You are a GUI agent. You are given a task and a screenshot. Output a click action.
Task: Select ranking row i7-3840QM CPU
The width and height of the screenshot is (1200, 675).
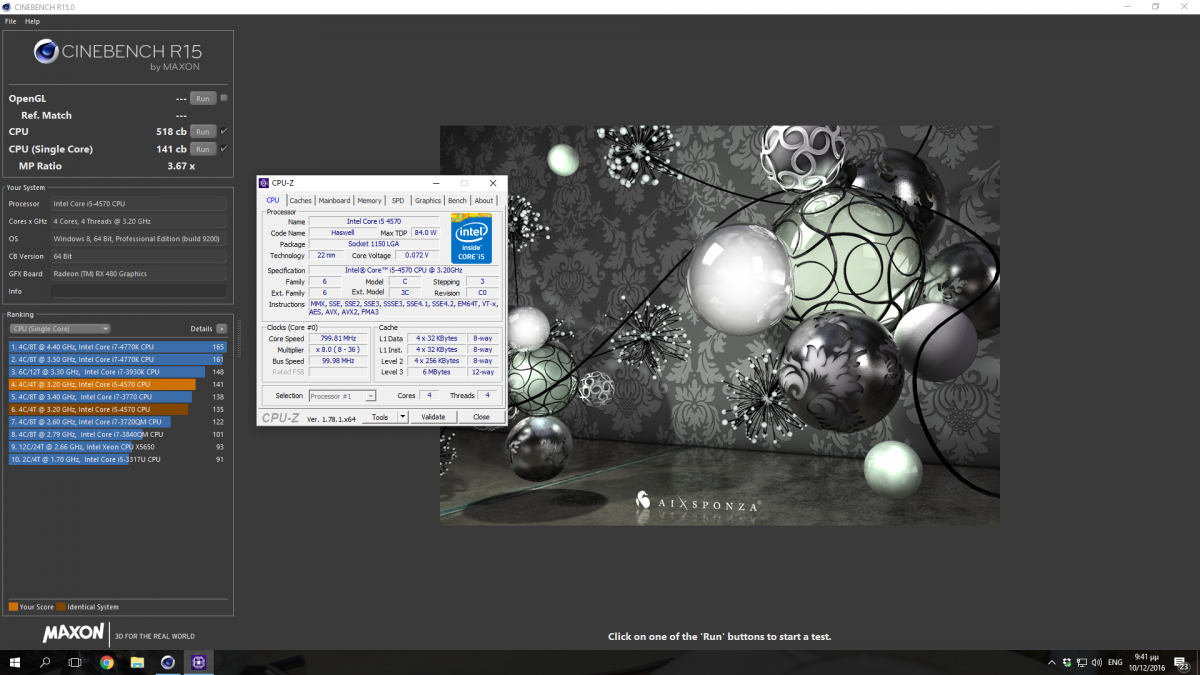(117, 434)
